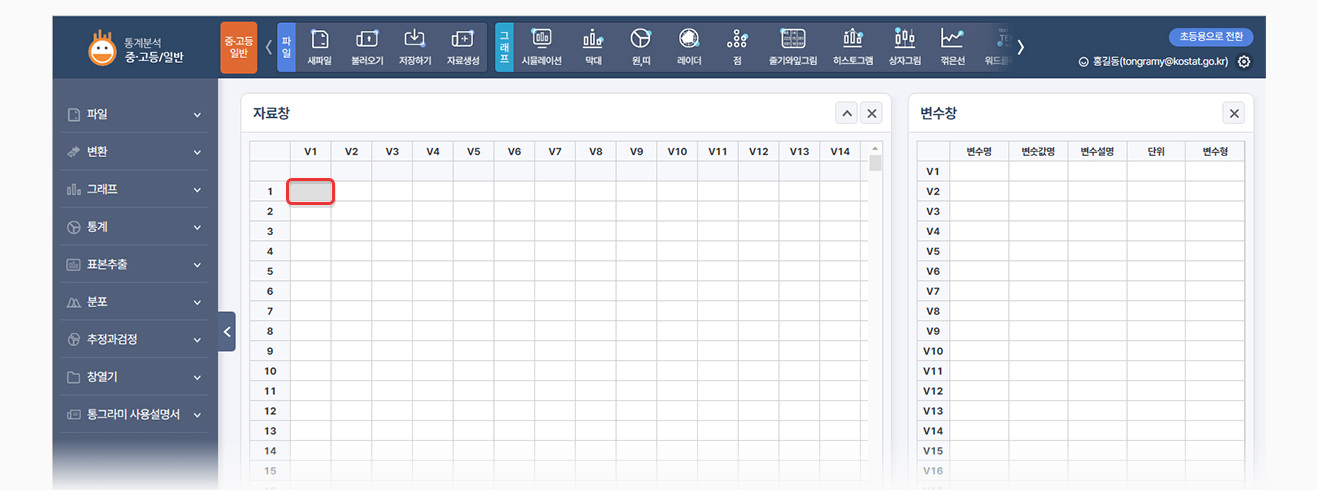Click the V3 column header in 자료창
The height and width of the screenshot is (490, 1318).
[x=392, y=151]
